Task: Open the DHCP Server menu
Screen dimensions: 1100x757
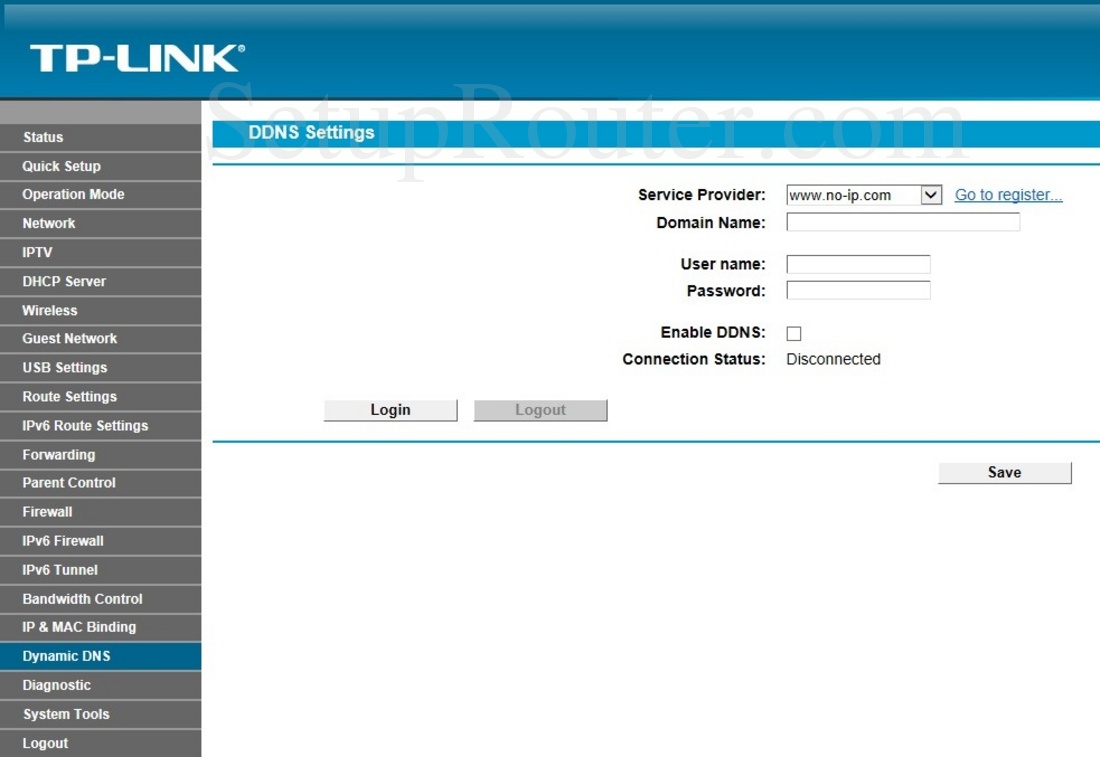Action: tap(64, 281)
